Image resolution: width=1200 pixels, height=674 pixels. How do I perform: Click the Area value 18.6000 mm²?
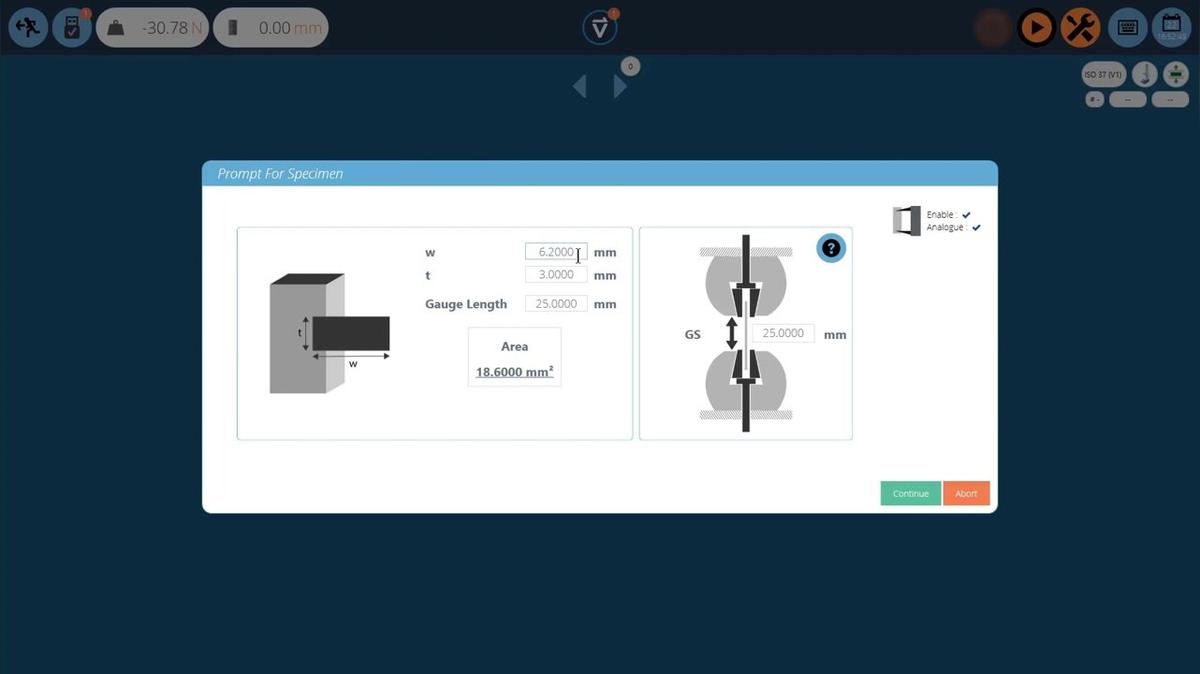[514, 372]
